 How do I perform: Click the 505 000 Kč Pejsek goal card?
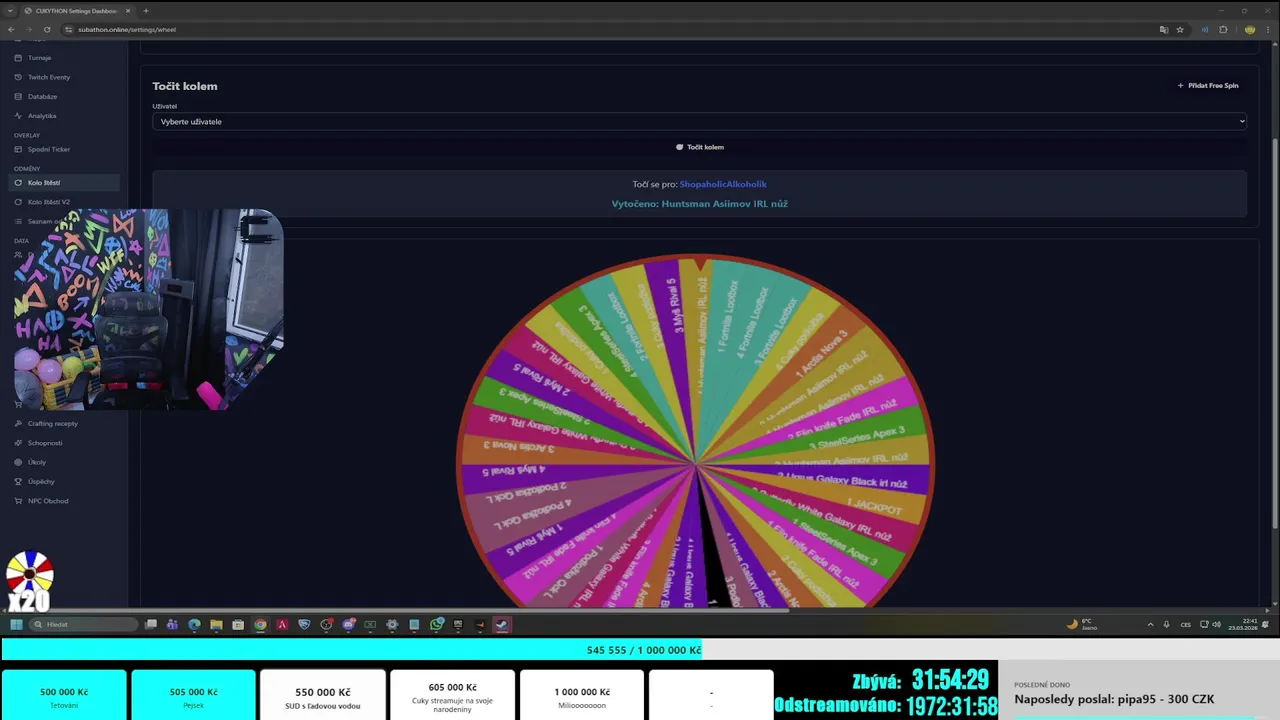193,695
